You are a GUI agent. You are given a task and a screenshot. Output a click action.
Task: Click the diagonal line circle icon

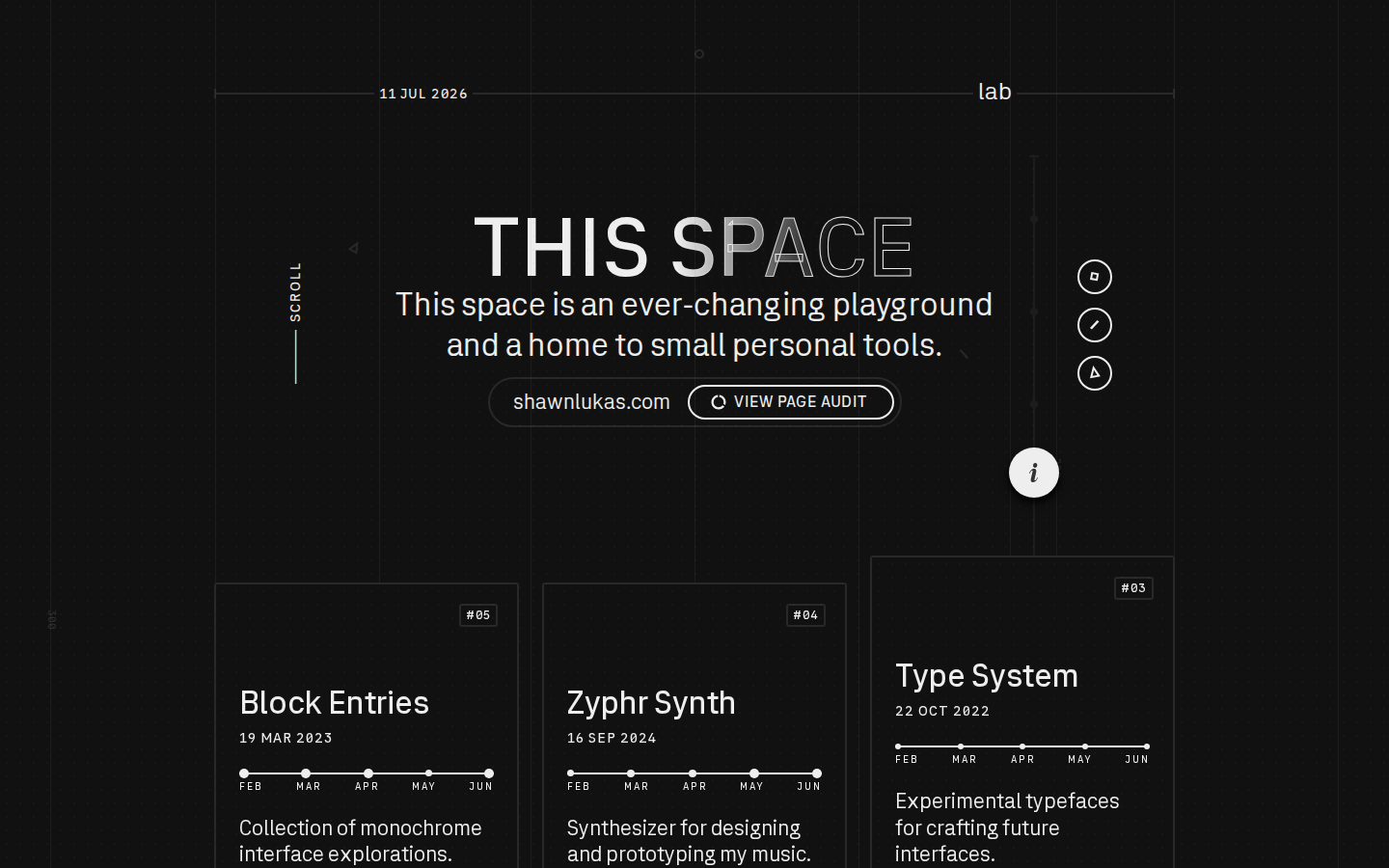[1095, 325]
